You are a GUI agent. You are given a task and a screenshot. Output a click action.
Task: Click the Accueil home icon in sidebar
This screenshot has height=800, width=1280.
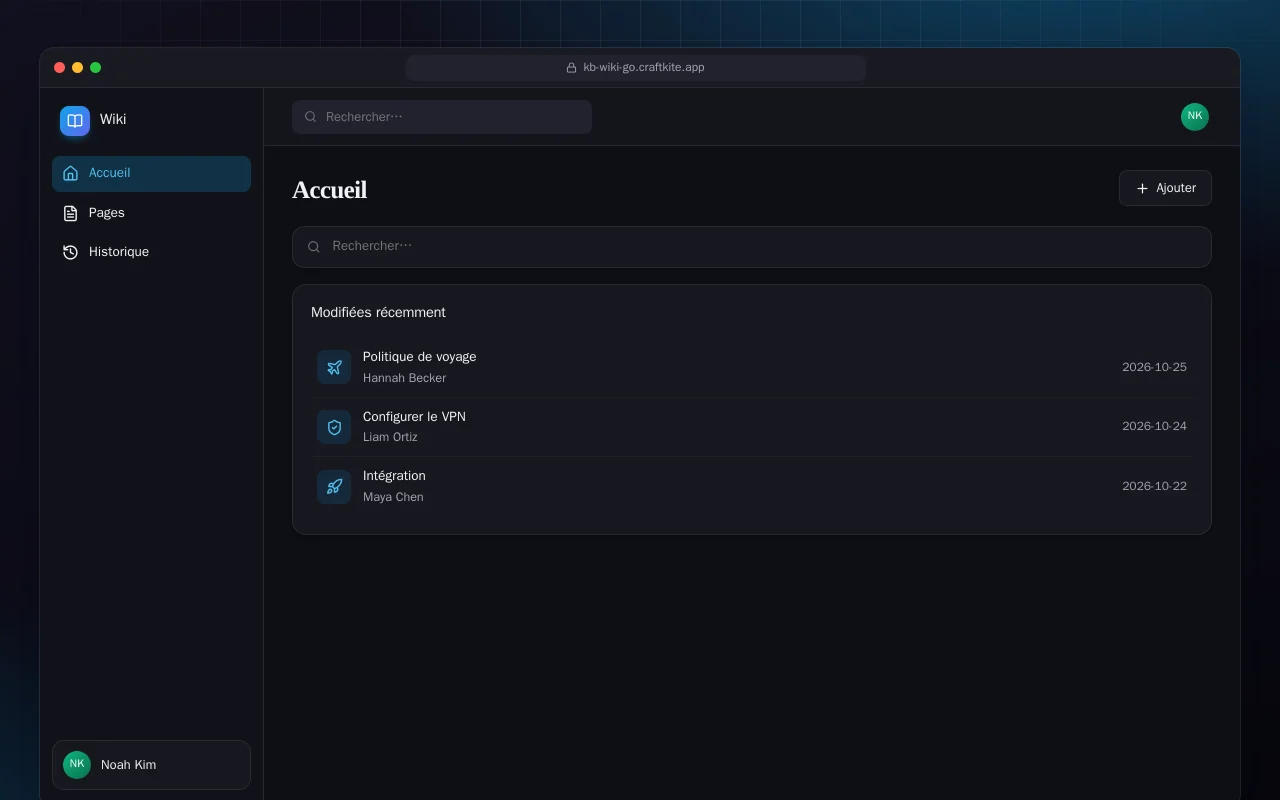click(70, 173)
